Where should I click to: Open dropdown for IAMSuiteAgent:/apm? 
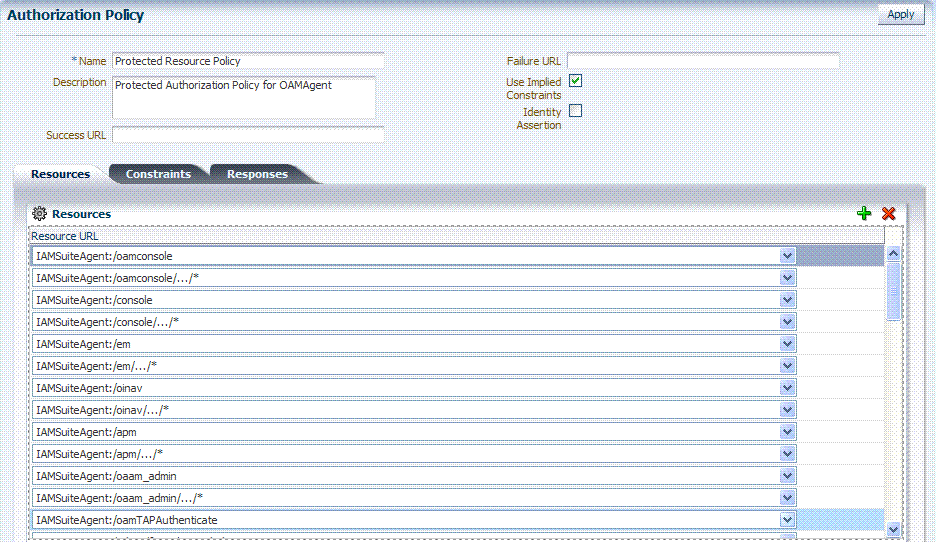tap(787, 432)
